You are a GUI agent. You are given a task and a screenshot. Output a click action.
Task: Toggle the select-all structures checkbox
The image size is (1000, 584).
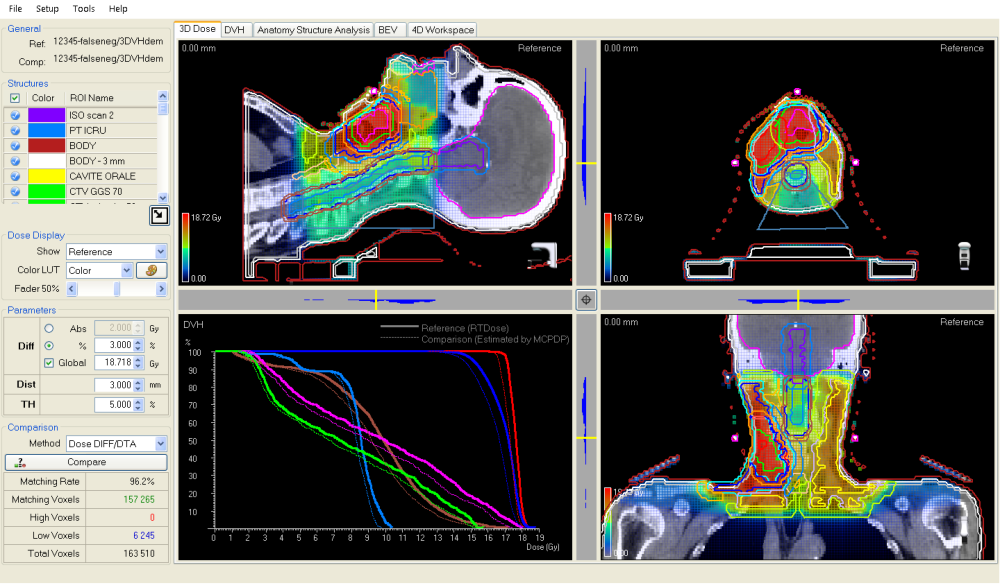(15, 98)
